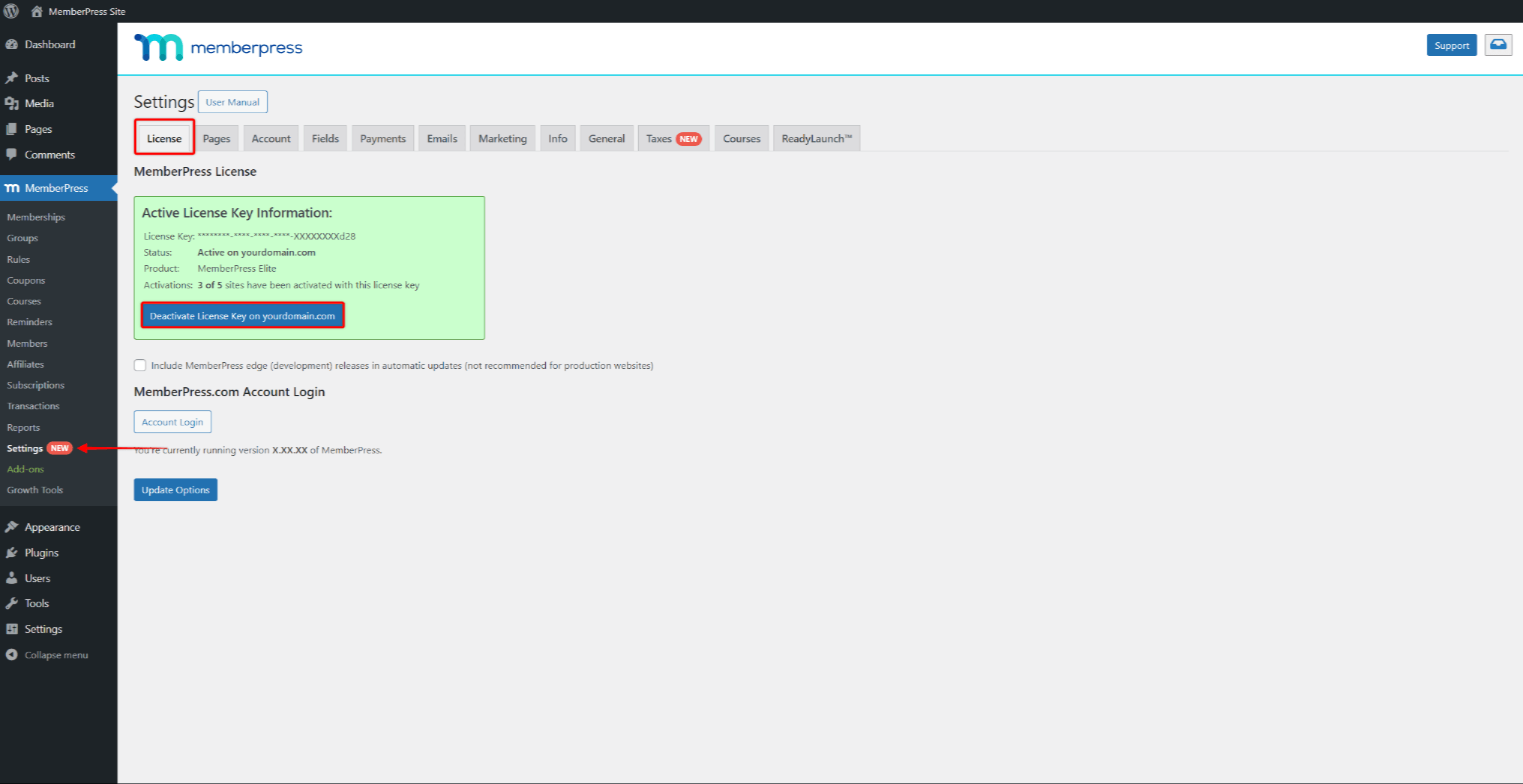
Task: Open MemberPress Site link in admin bar
Action: tap(87, 11)
